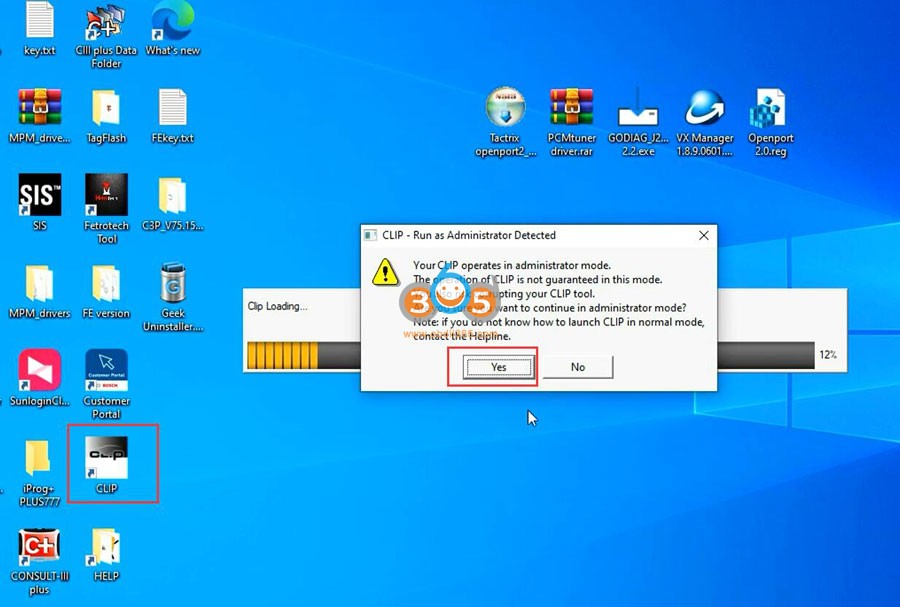This screenshot has height=607, width=900.
Task: Click the yellow warning icon in dialog
Action: coord(385,272)
